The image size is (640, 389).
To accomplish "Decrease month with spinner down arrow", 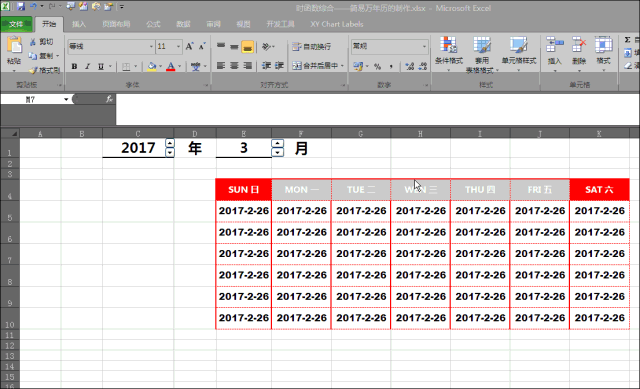I will [278, 153].
